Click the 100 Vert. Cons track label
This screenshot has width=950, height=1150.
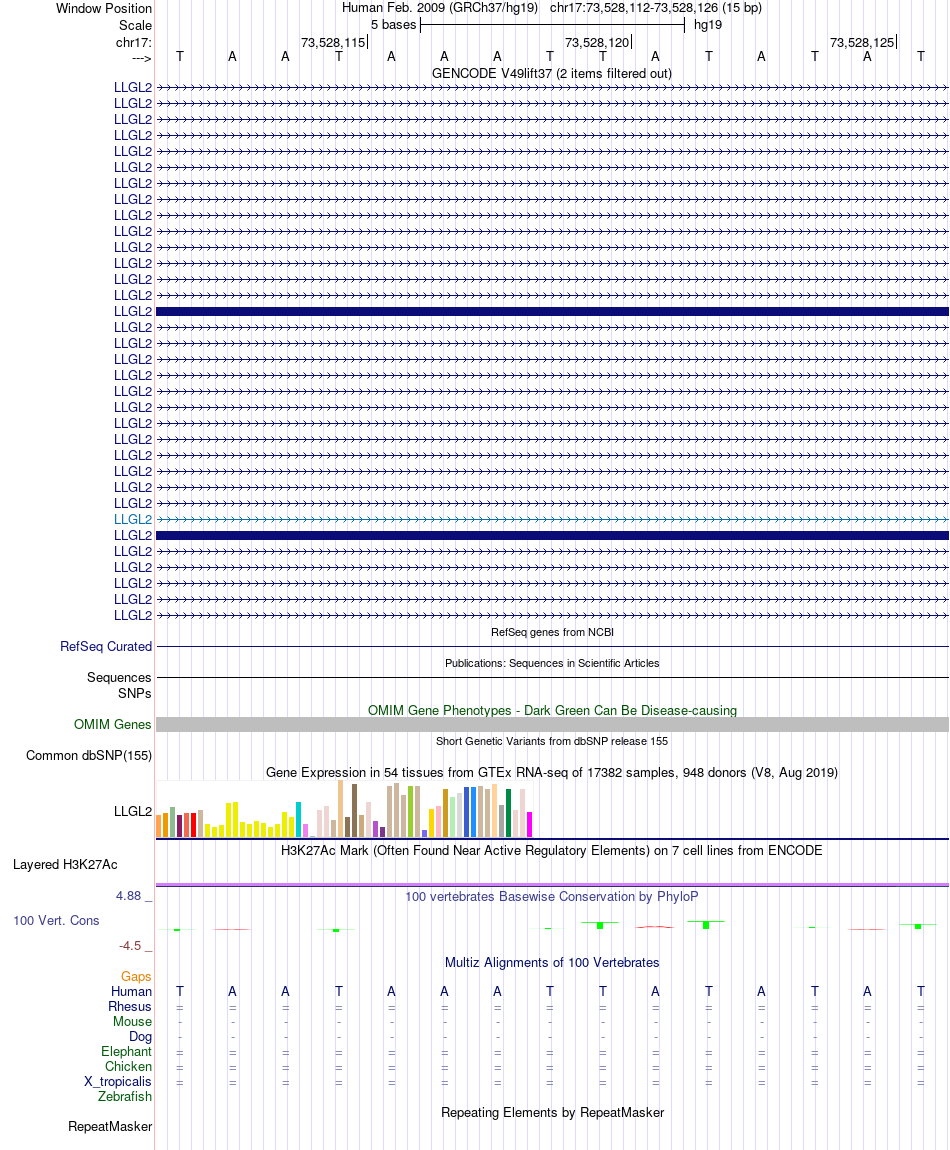coord(56,920)
